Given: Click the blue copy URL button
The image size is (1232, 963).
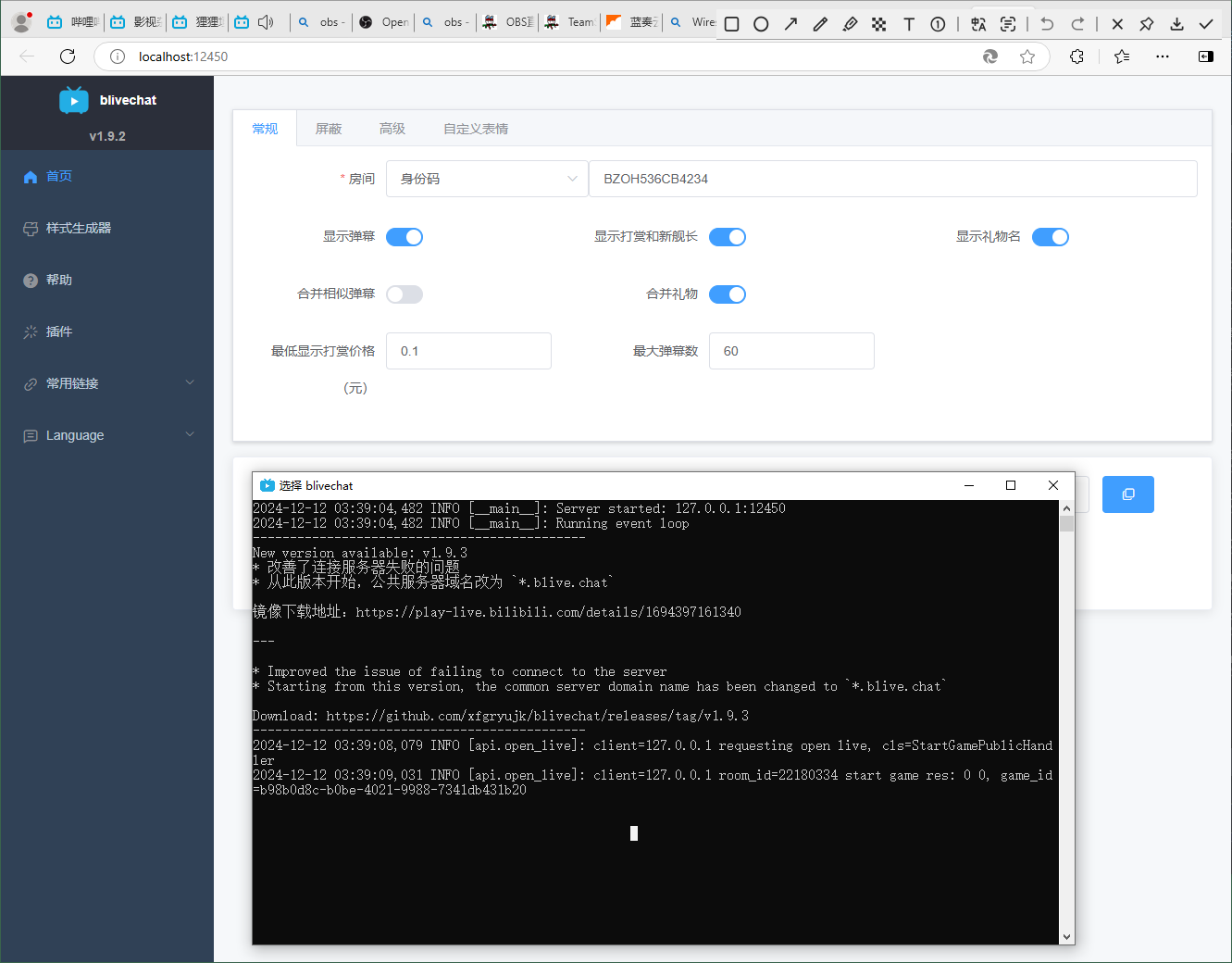Looking at the screenshot, I should coord(1127,494).
